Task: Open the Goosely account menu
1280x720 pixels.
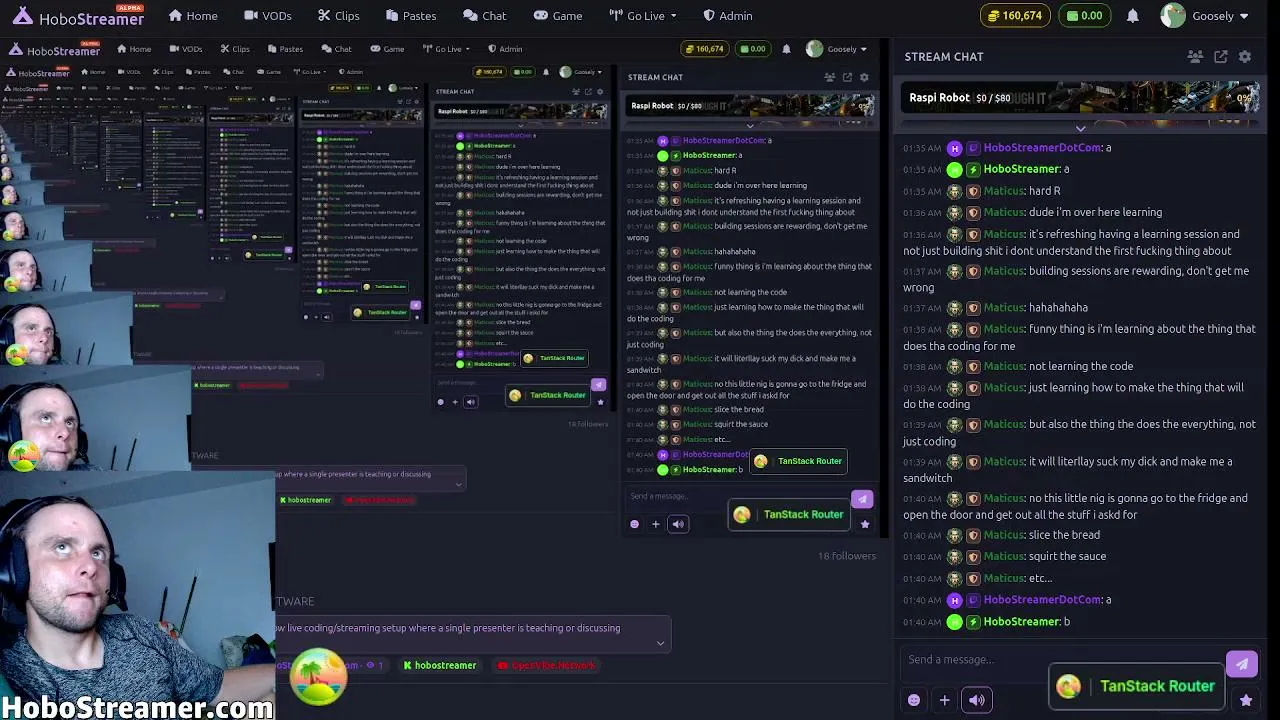Action: point(1205,16)
